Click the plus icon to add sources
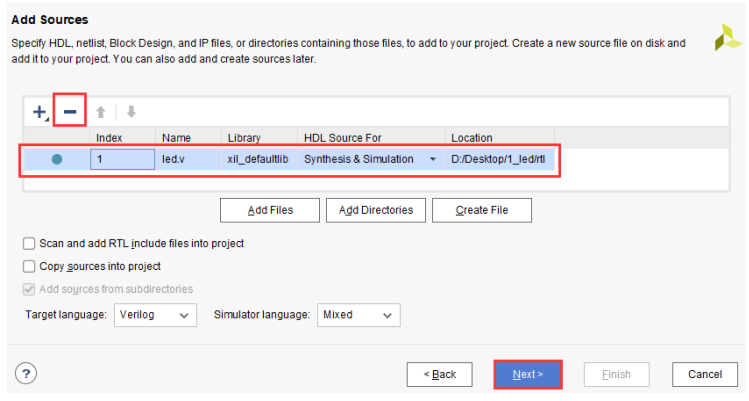 (39, 112)
